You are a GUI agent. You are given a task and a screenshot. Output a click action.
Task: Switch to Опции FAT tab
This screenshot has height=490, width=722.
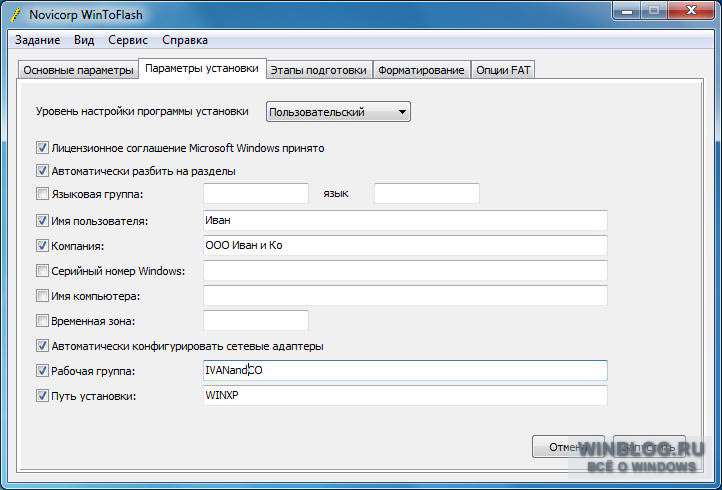[503, 70]
